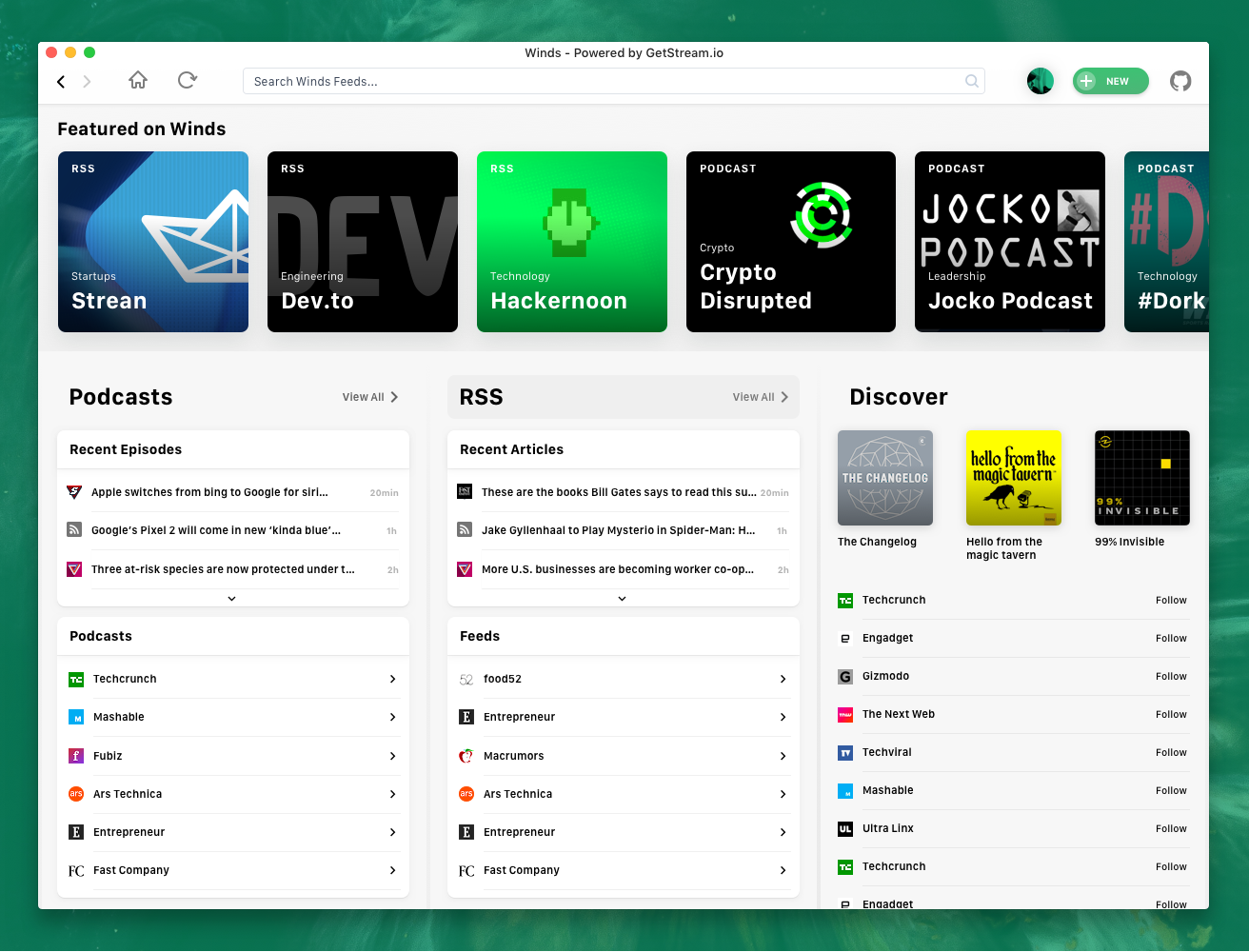Refresh feeds with the circular arrow icon
Image resolution: width=1249 pixels, height=952 pixels.
coord(188,80)
